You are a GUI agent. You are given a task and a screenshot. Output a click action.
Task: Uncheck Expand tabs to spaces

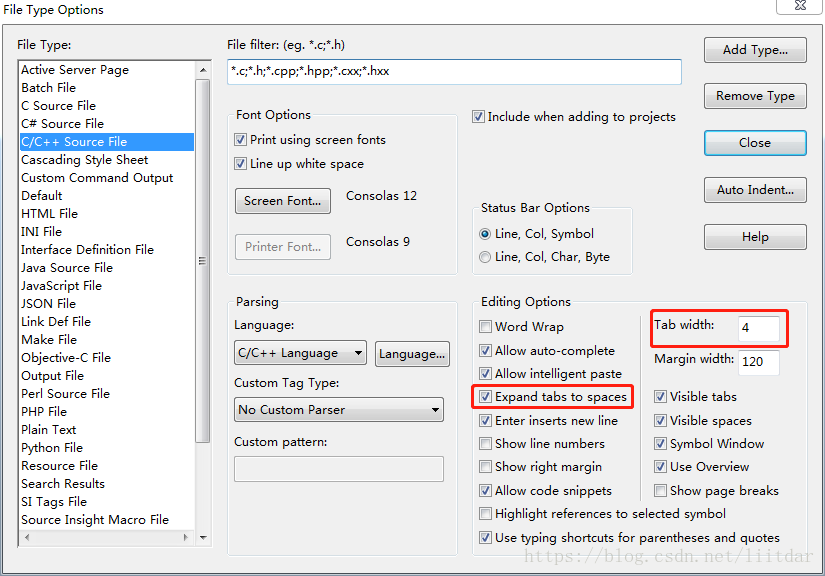tap(485, 397)
